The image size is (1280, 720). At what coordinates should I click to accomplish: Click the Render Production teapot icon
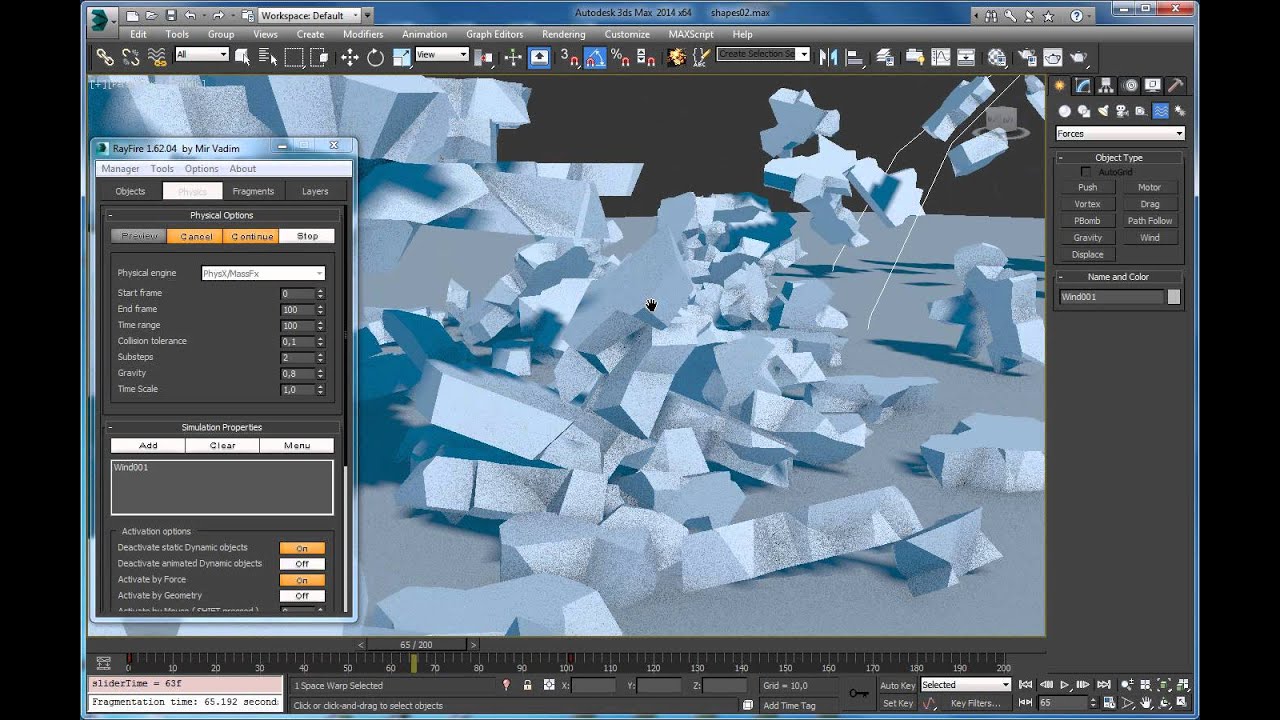click(x=1078, y=57)
